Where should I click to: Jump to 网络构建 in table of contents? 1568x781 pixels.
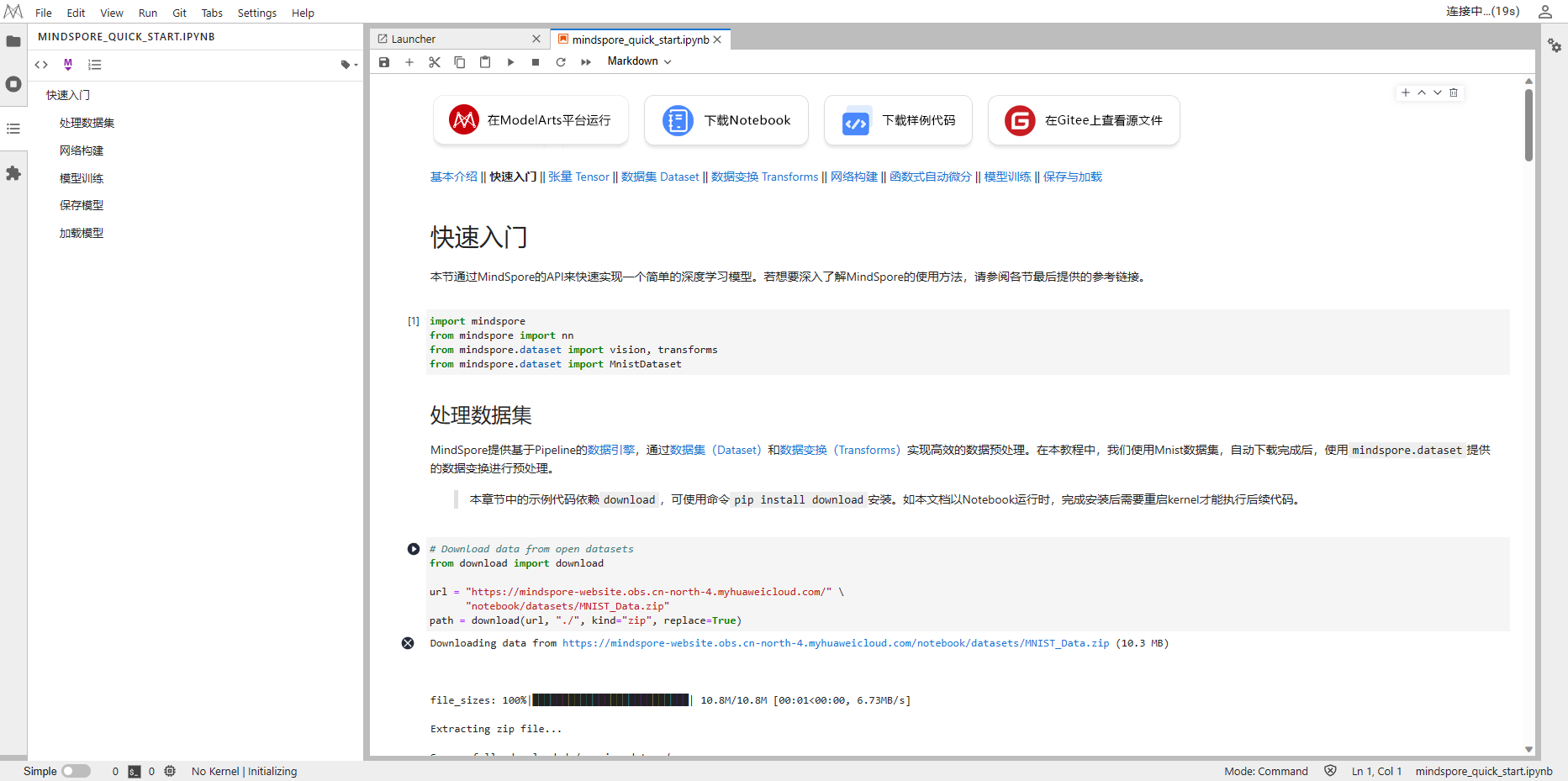coord(82,150)
